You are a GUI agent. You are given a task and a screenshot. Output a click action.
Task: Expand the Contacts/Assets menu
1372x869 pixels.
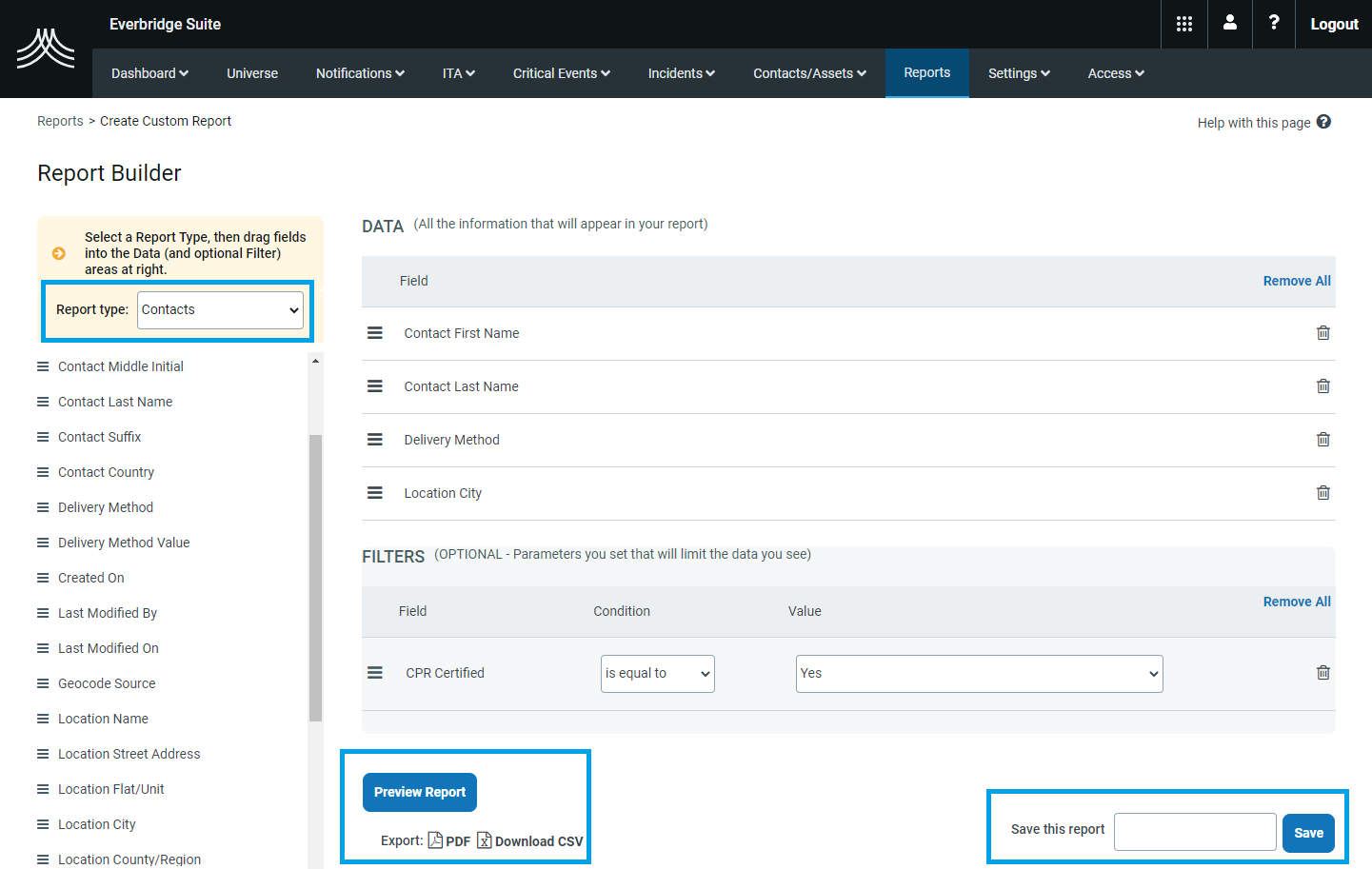pos(810,73)
